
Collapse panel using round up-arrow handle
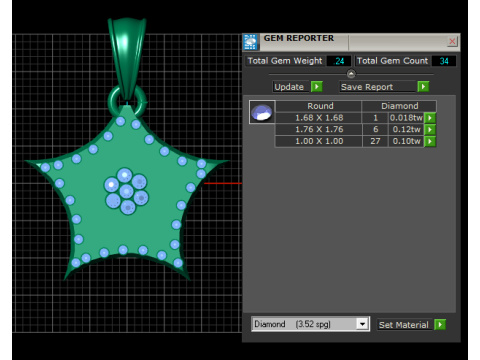pos(351,73)
